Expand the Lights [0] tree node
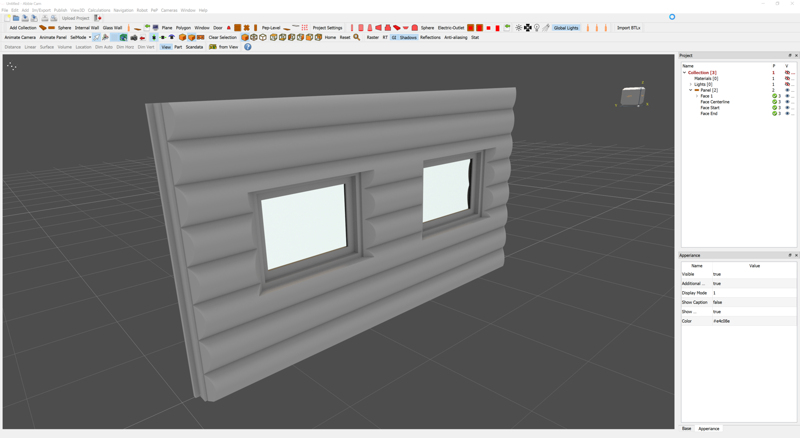 (x=690, y=84)
